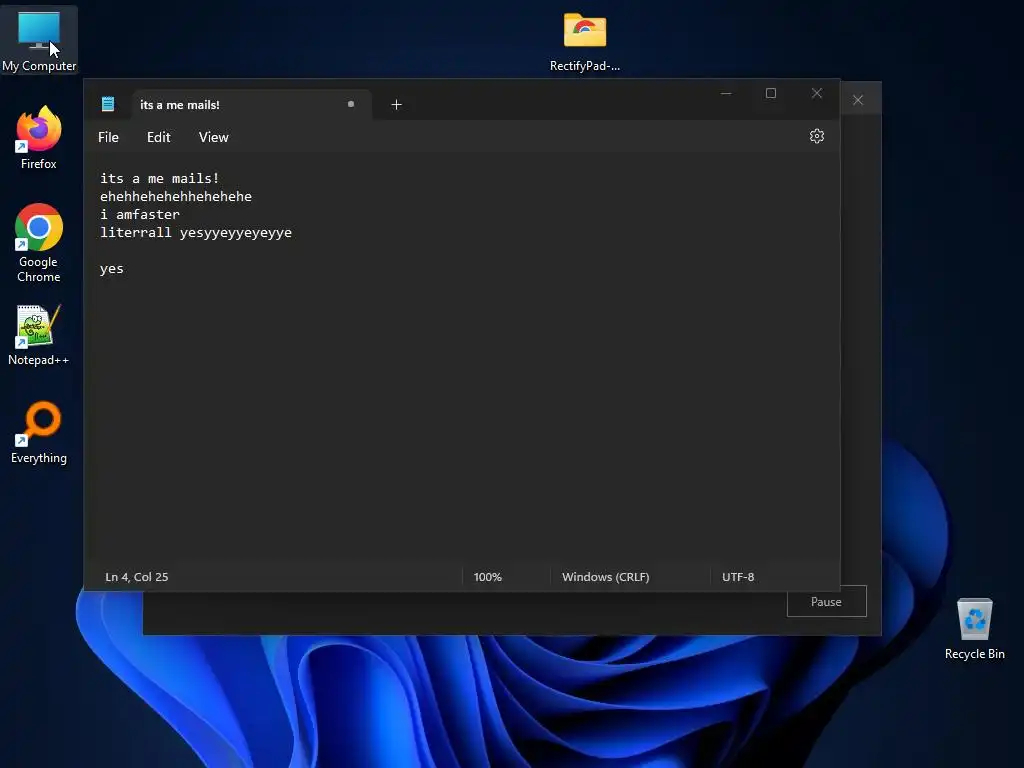Image resolution: width=1024 pixels, height=768 pixels.
Task: Click the line 'literrall yesyyeyyeyeyye'
Action: tap(196, 232)
